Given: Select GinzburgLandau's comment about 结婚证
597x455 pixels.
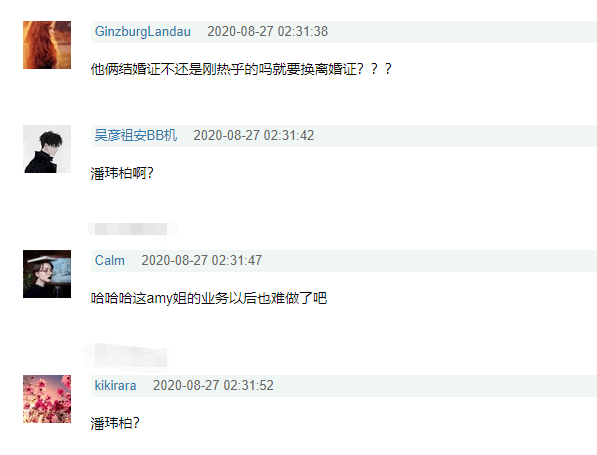Looking at the screenshot, I should tap(241, 69).
